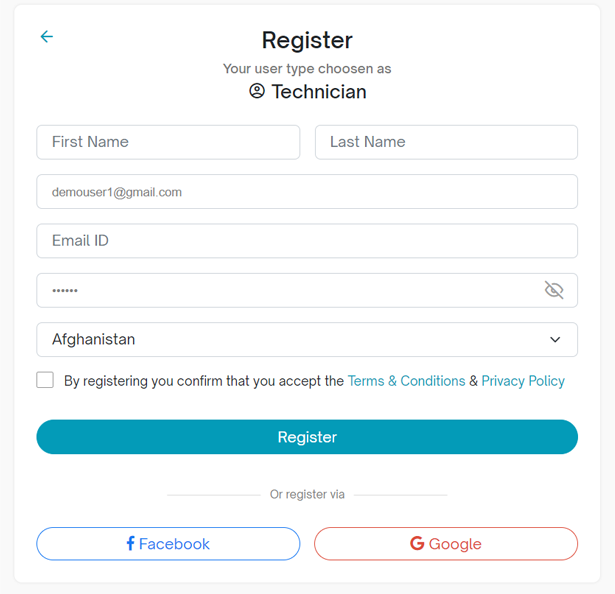This screenshot has width=615, height=594.
Task: Open the Terms & Conditions link
Action: tap(406, 381)
